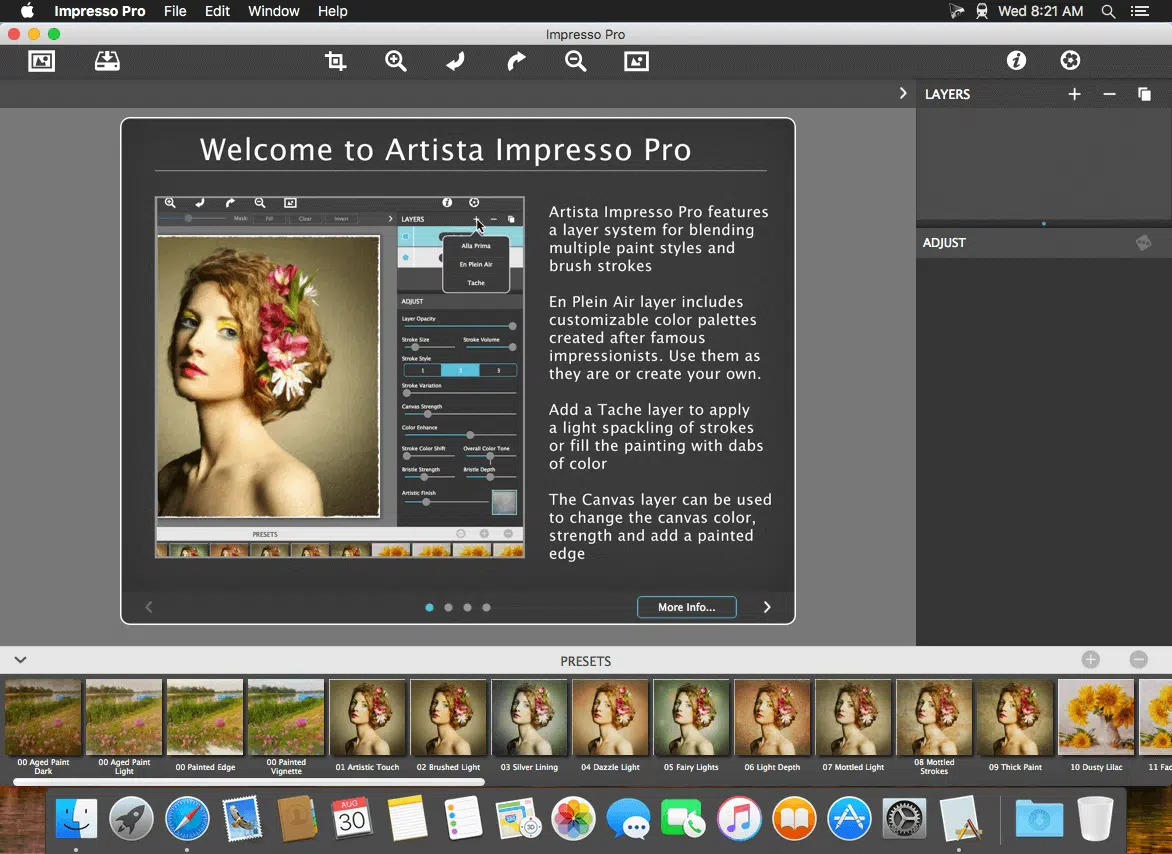Remove layer using the minus icon

[x=1109, y=94]
